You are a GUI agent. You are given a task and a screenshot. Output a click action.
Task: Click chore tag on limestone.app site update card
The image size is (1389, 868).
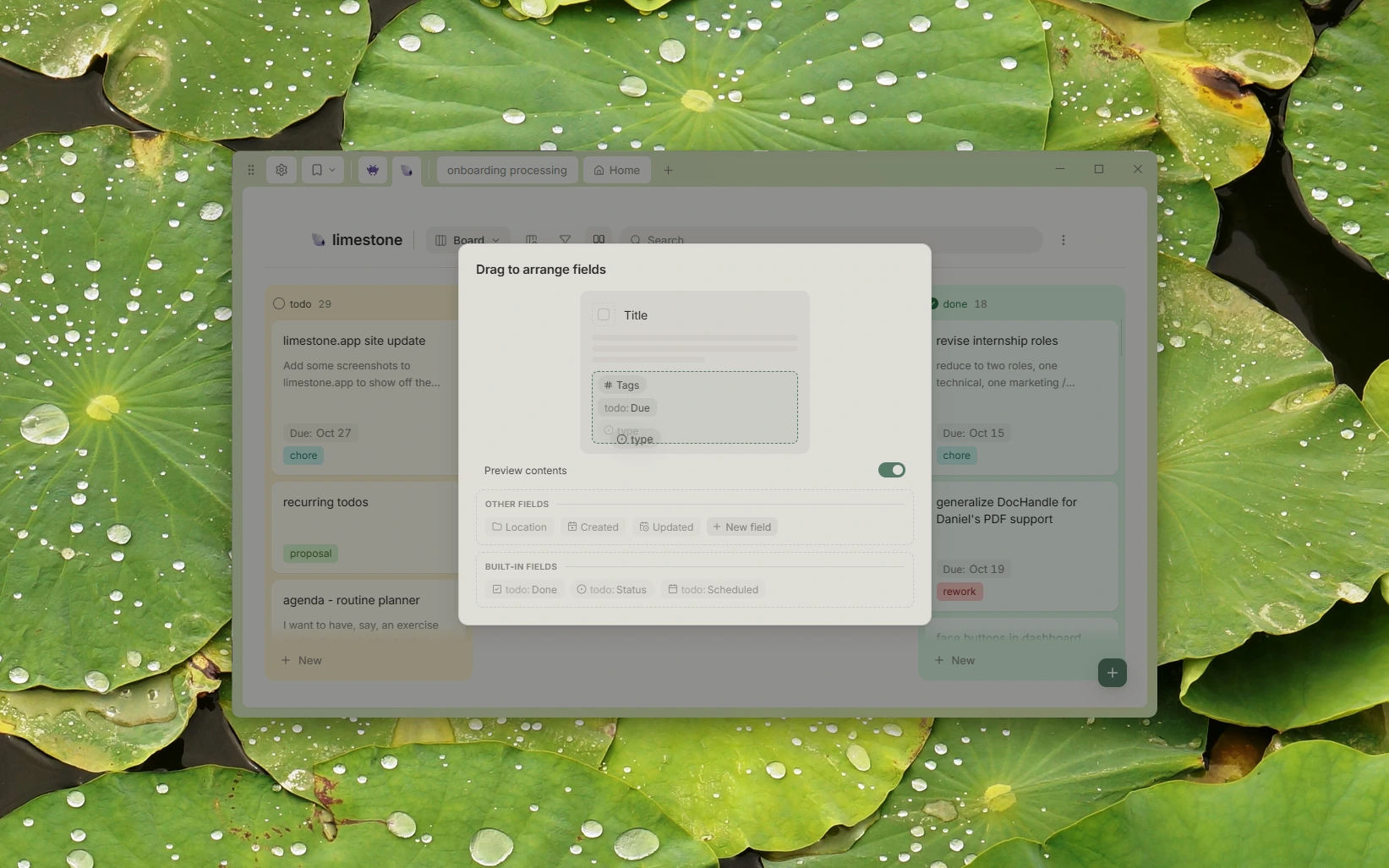coord(304,456)
